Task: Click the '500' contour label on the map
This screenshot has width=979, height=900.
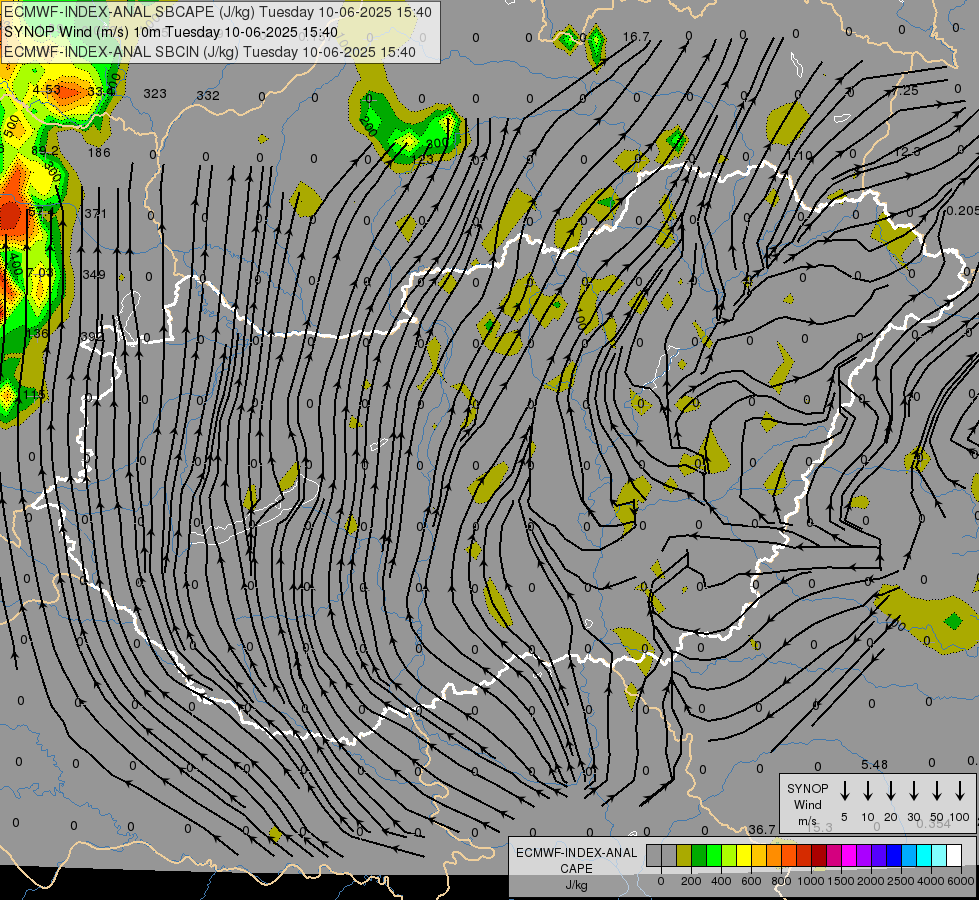Action: click(12, 128)
